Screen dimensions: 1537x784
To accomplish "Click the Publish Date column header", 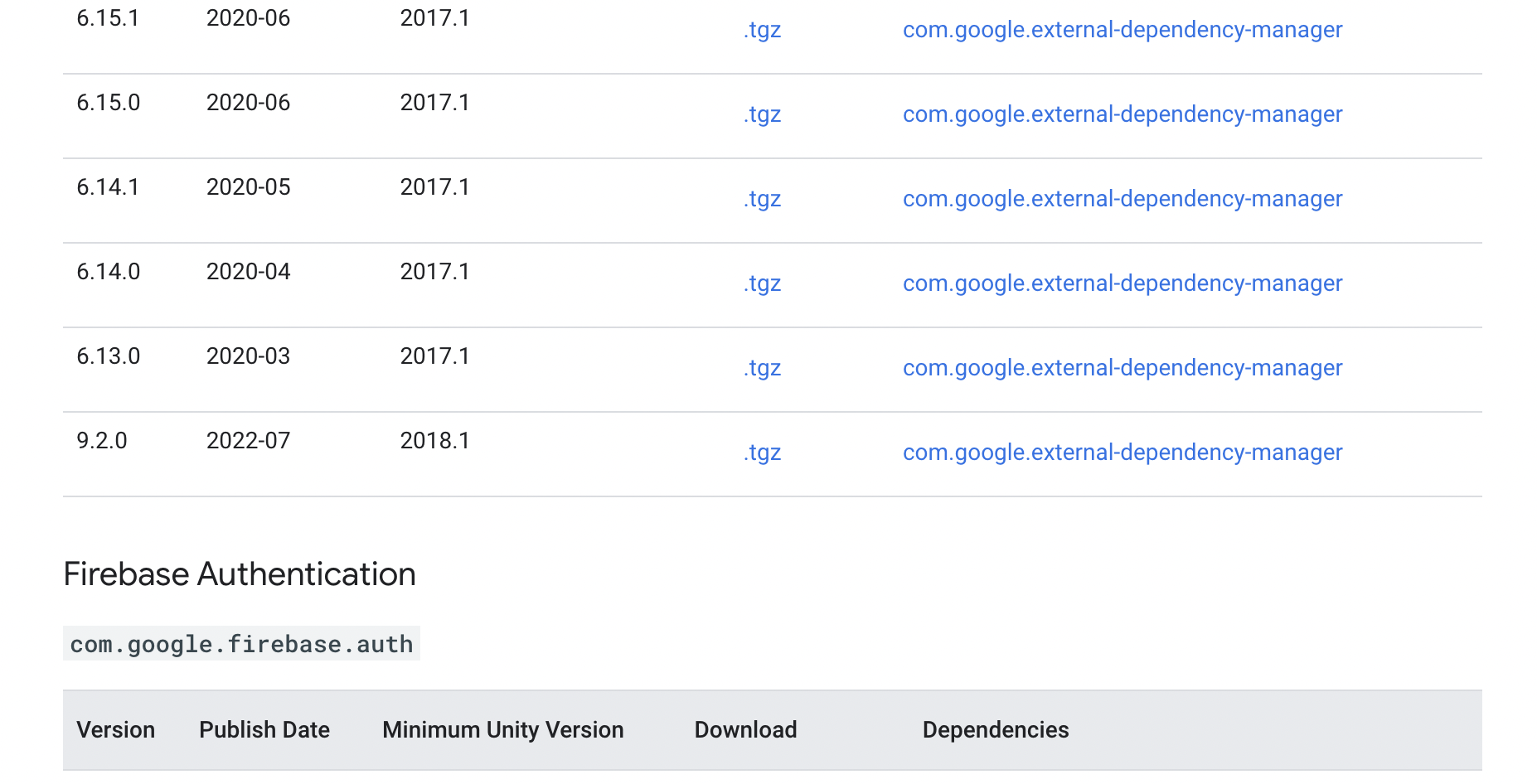I will pos(264,730).
